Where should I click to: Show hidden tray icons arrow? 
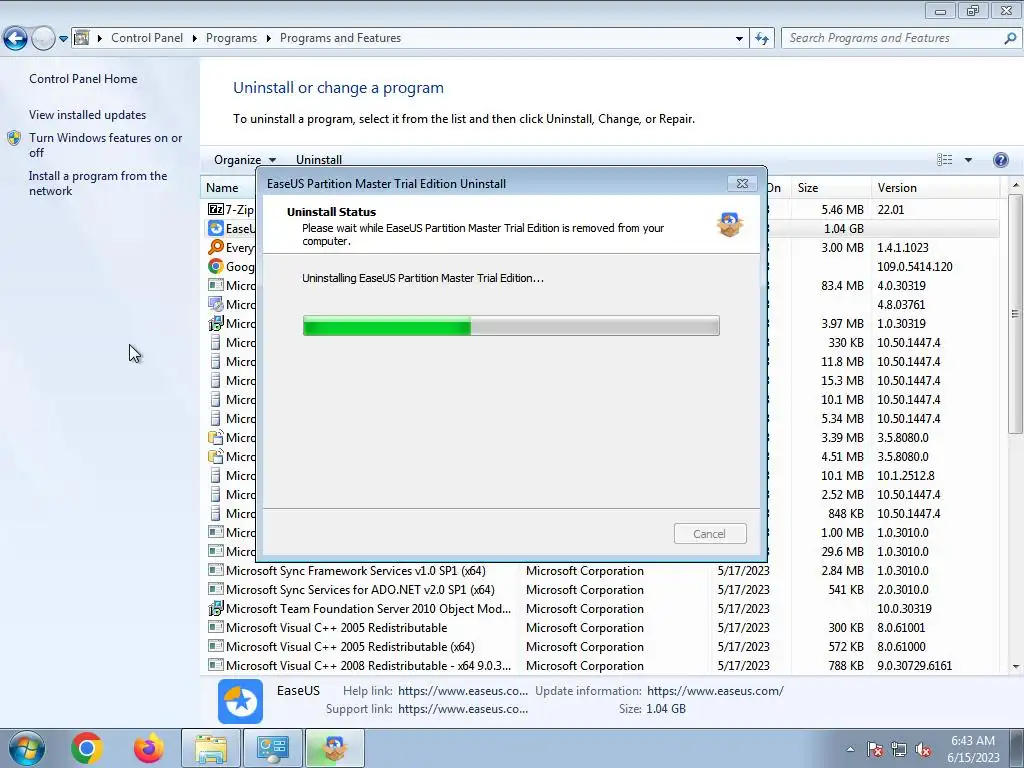coord(850,749)
